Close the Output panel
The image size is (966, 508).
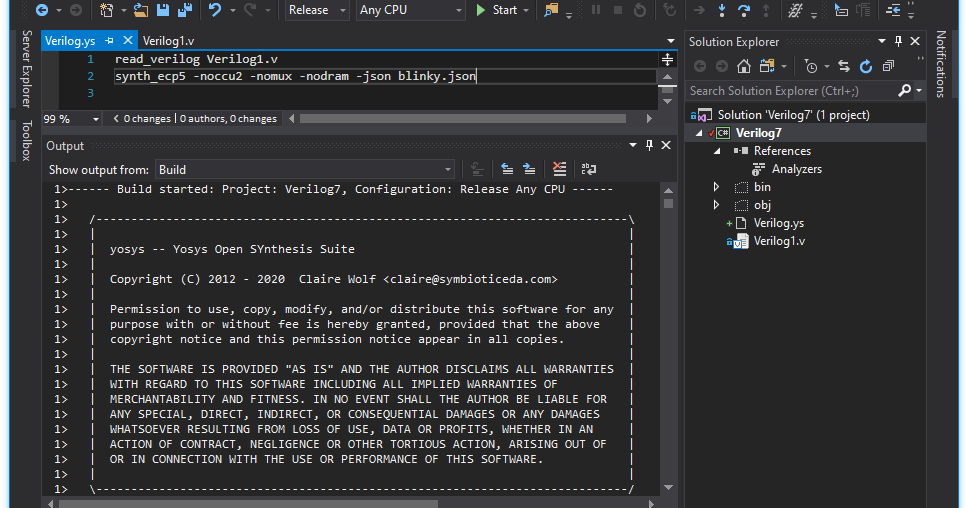point(666,145)
